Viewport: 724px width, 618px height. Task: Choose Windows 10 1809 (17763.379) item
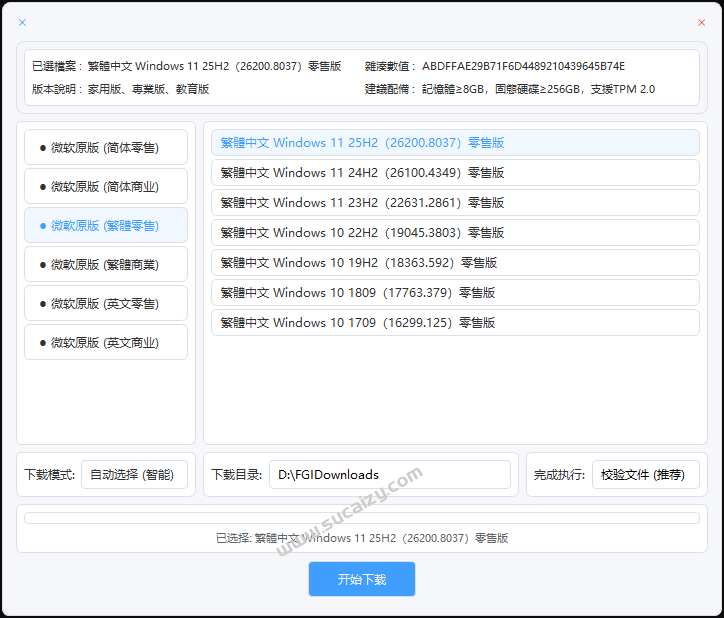(455, 293)
